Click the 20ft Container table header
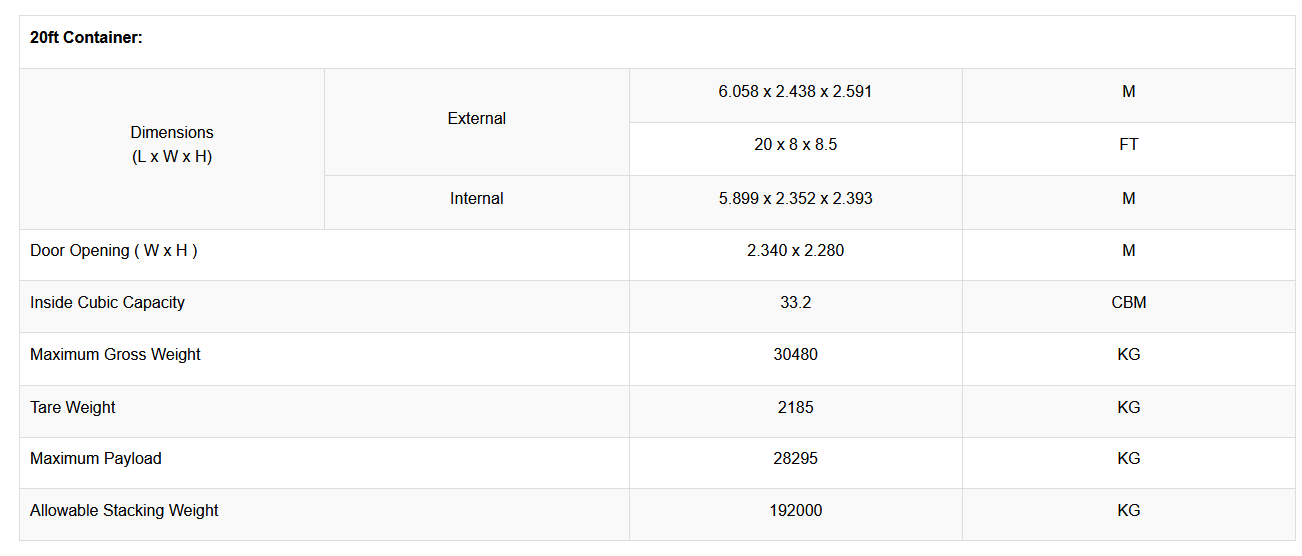 click(86, 38)
